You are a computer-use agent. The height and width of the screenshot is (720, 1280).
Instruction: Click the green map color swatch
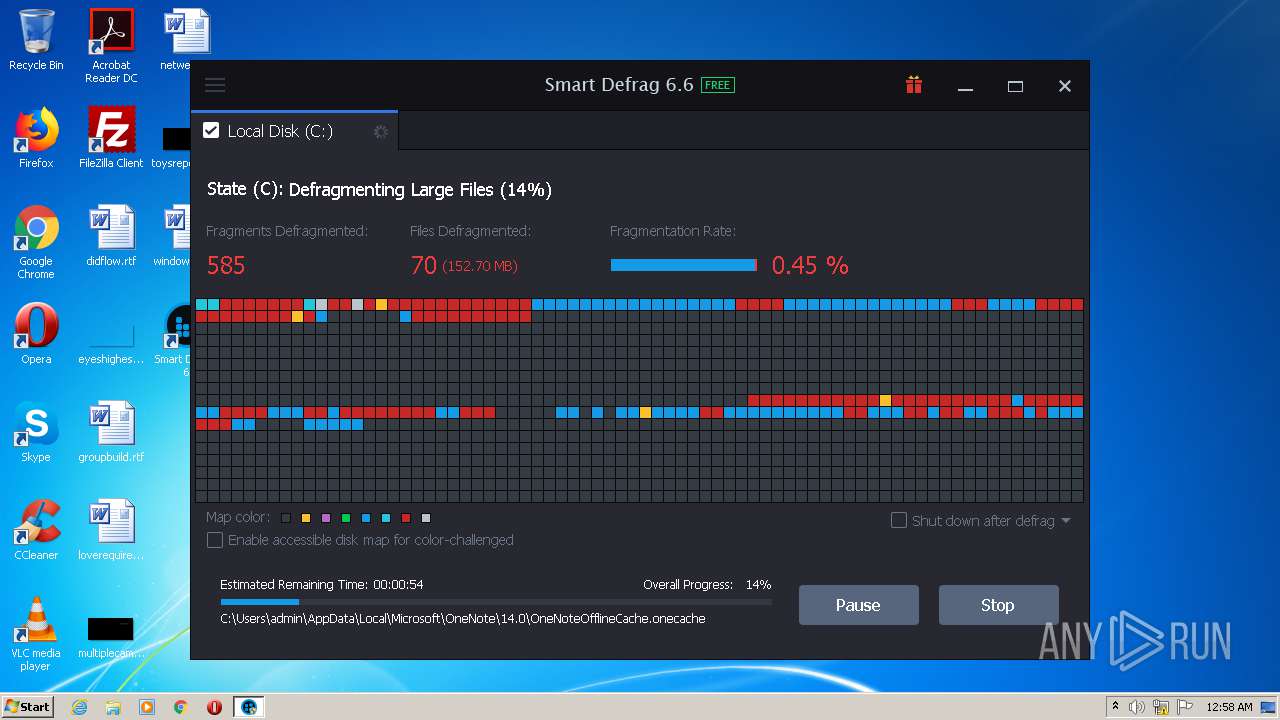tap(346, 518)
